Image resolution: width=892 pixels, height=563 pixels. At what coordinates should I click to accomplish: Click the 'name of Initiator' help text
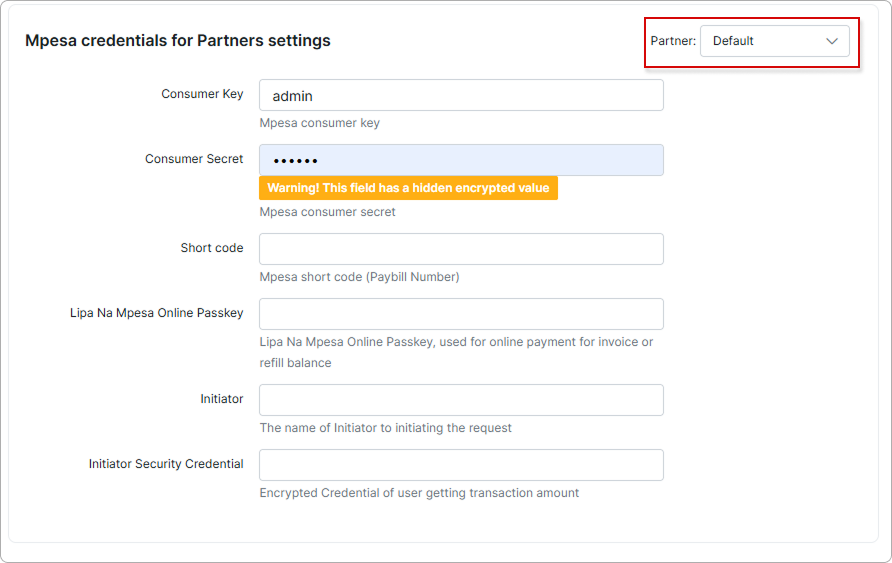click(386, 428)
